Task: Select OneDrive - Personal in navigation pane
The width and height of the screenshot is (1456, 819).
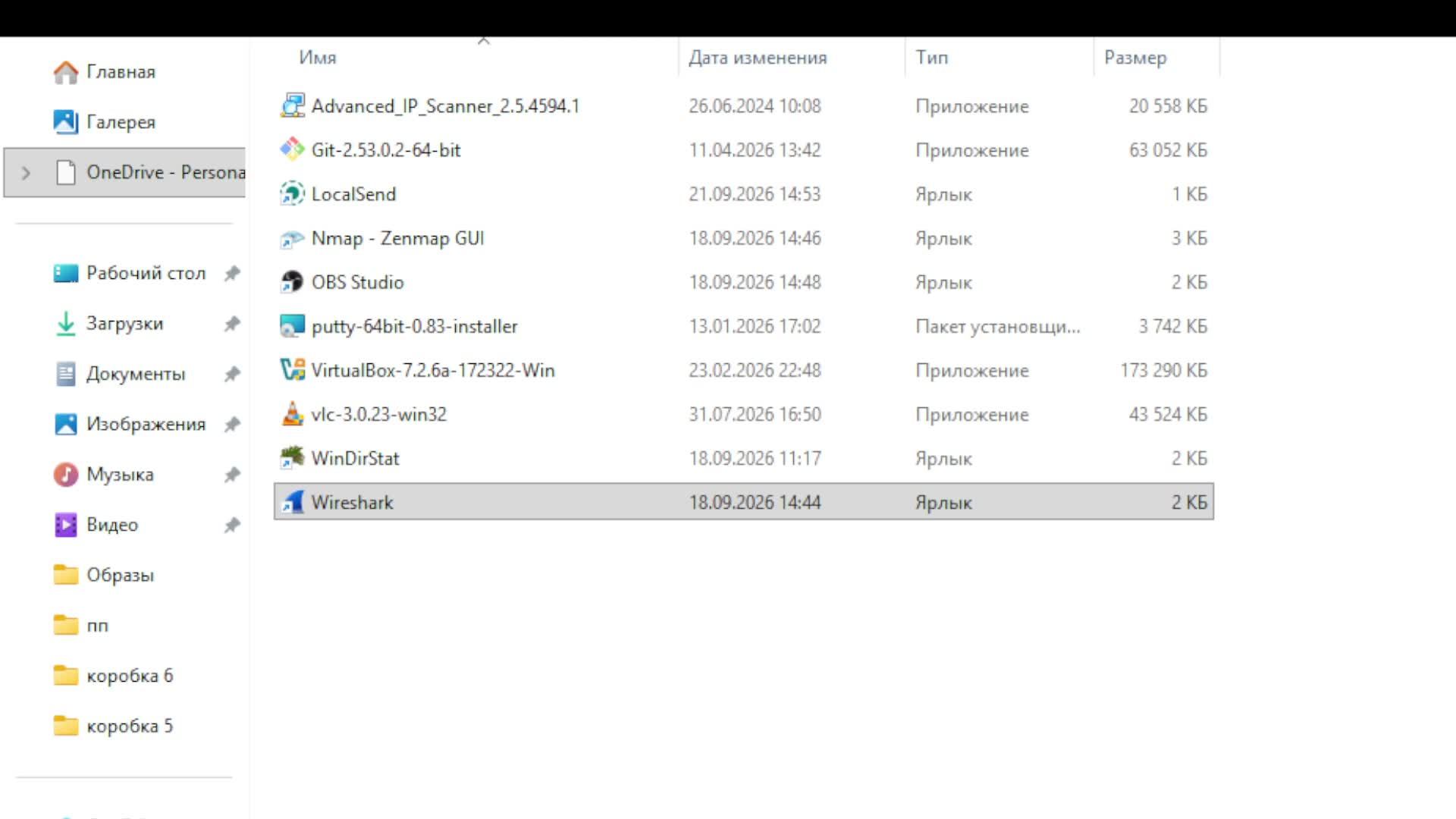Action: 124,172
